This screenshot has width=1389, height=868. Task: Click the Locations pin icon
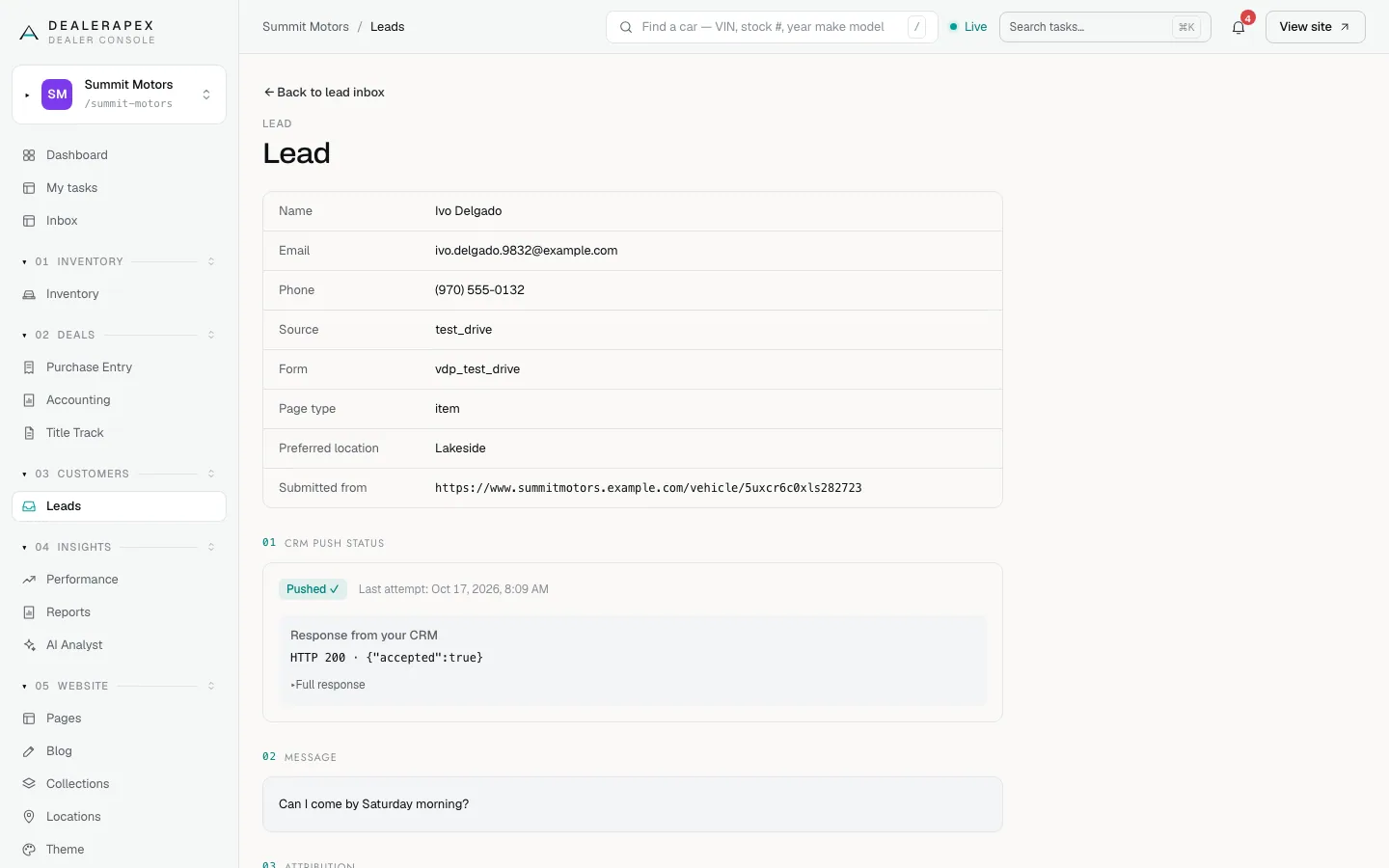coord(29,817)
